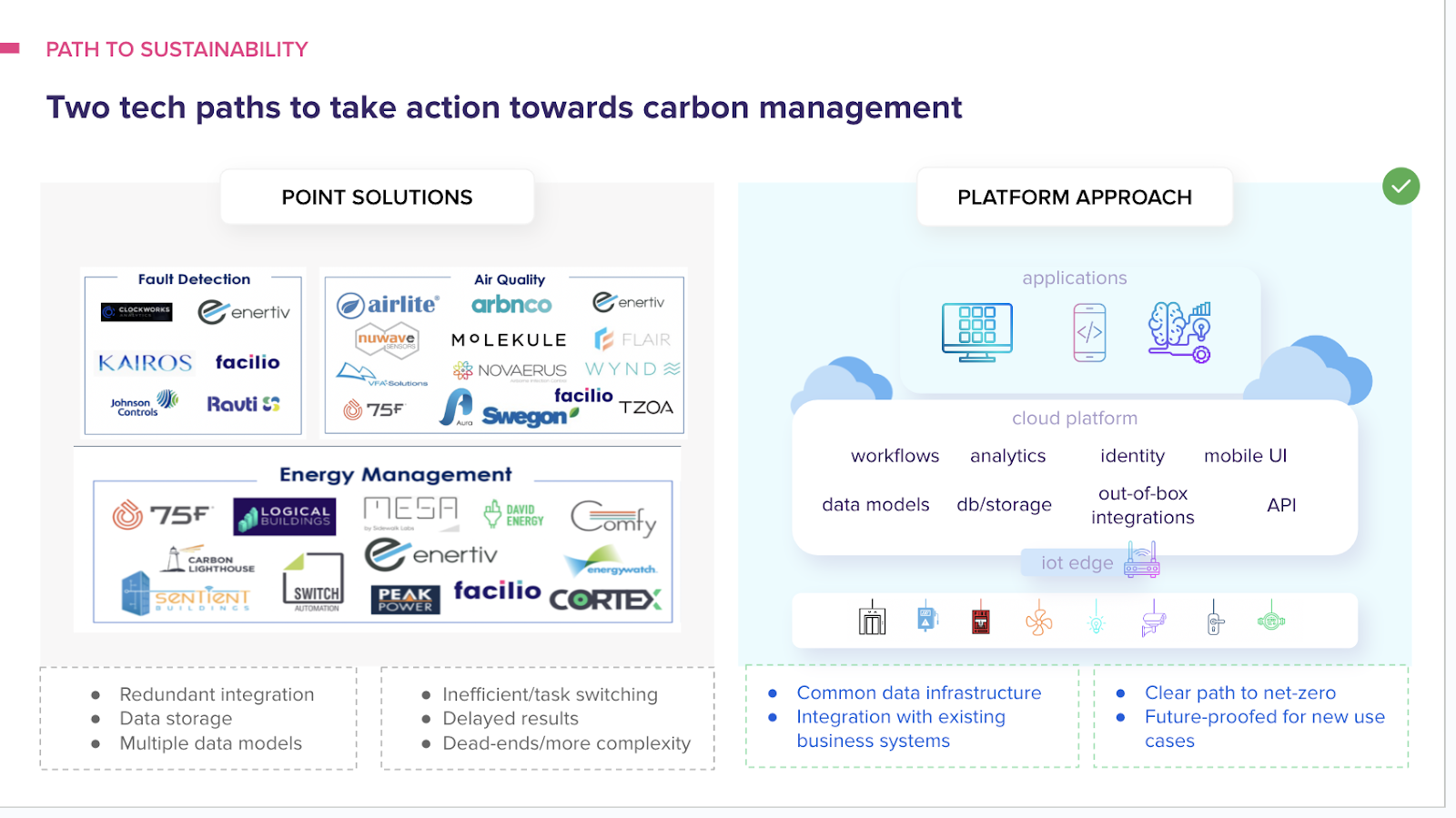
Task: Click the Clockworks logo in Fault Detection
Action: pyautogui.click(x=136, y=312)
